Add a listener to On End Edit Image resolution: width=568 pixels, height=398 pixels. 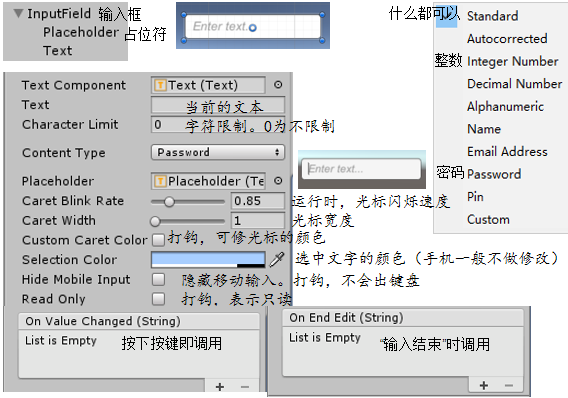484,385
